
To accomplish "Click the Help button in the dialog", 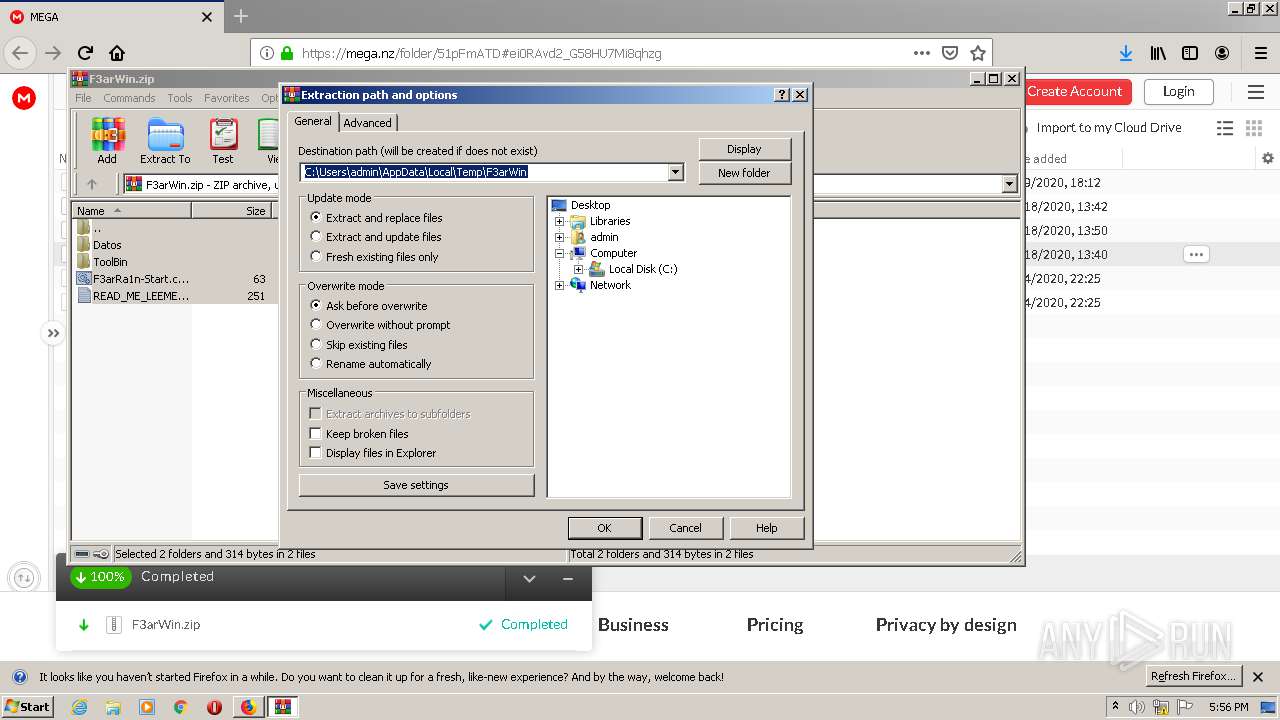I will 767,528.
